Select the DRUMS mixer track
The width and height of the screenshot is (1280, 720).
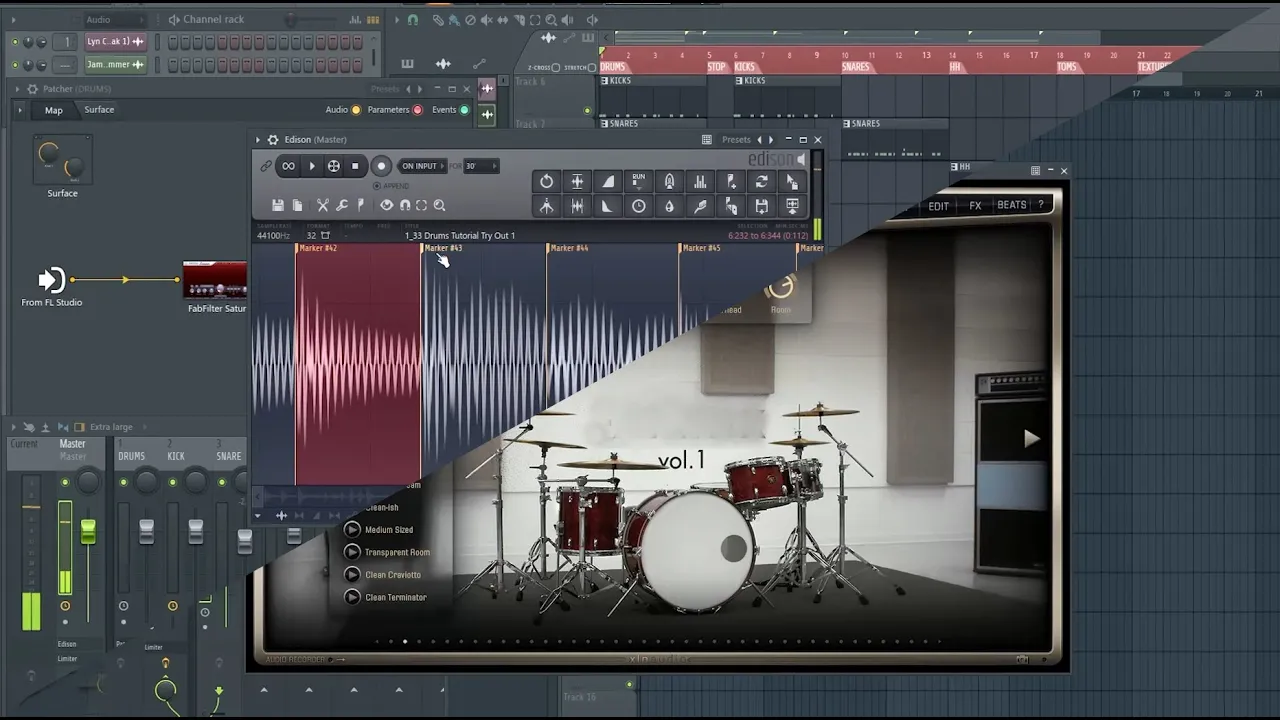[x=131, y=456]
